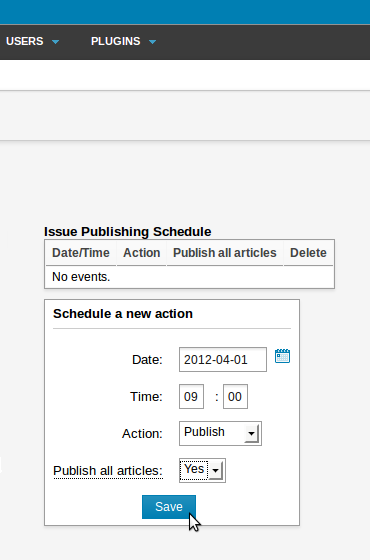
Task: Select the No events row
Action: [x=189, y=277]
